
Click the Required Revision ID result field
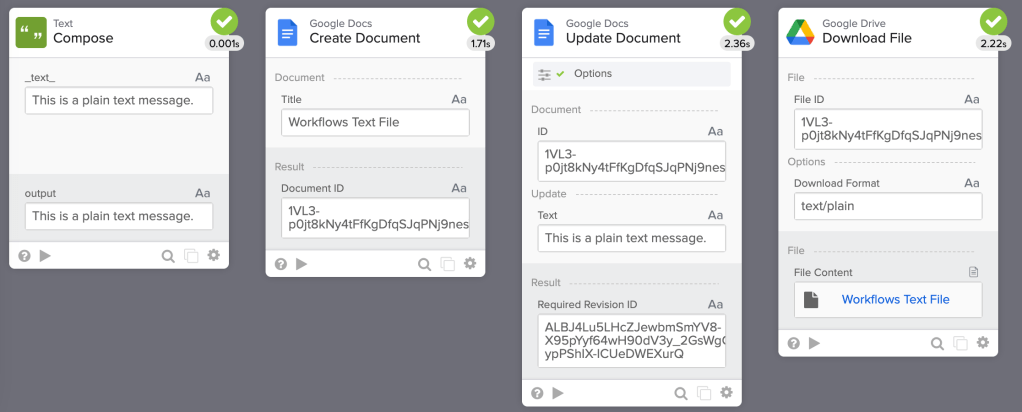[631, 340]
